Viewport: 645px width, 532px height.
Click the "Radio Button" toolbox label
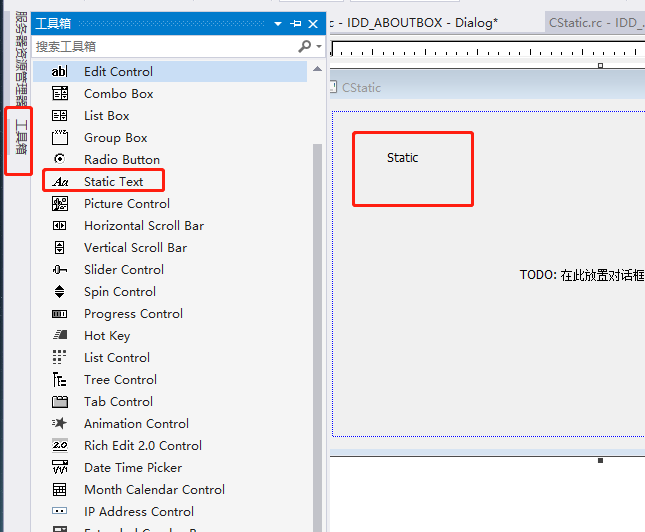pyautogui.click(x=122, y=160)
